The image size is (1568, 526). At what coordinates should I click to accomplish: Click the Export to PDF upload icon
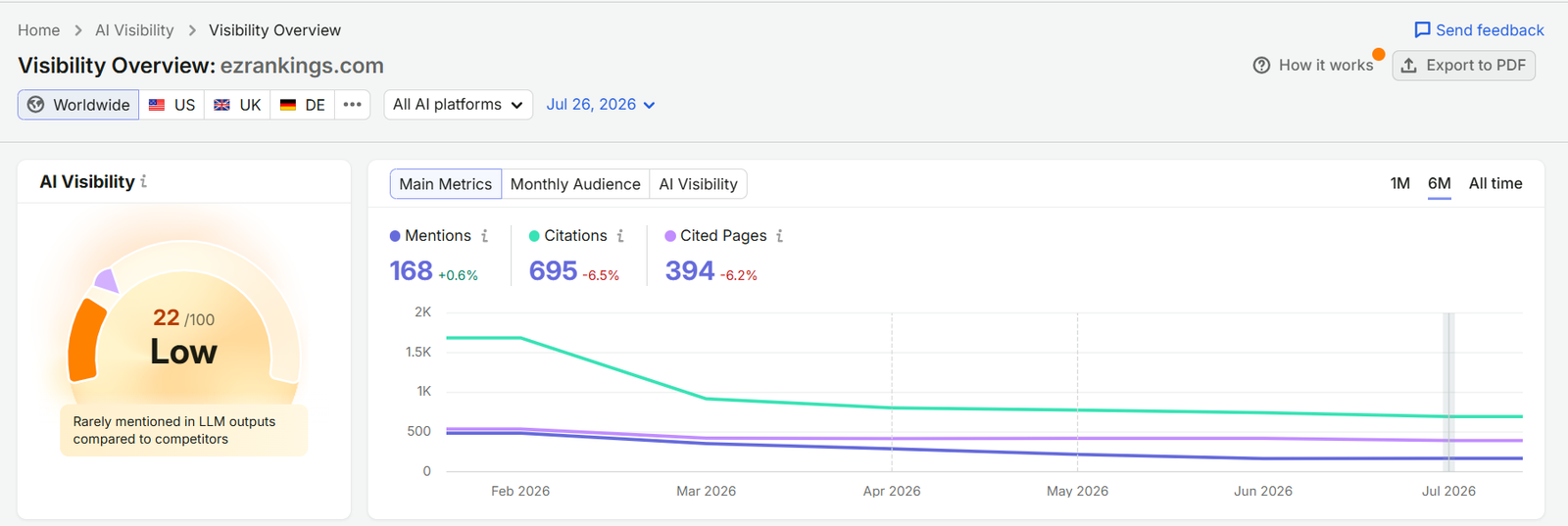[x=1409, y=66]
